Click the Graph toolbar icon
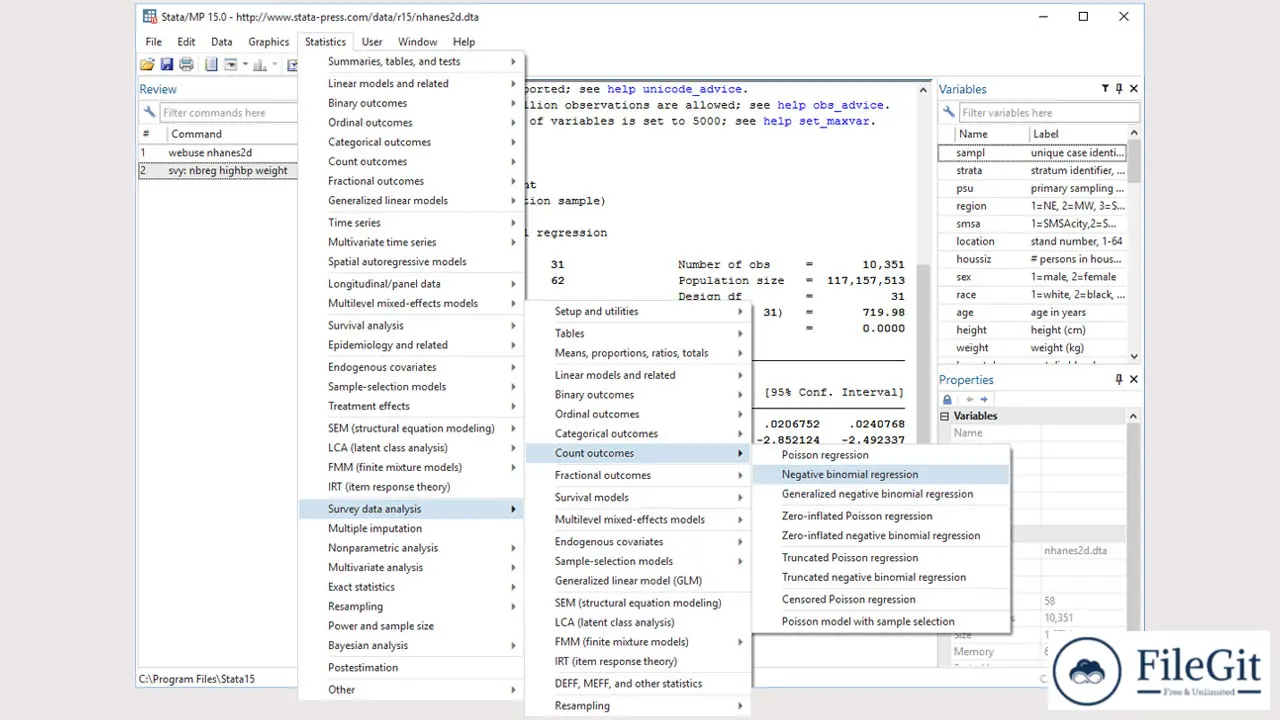 [x=260, y=65]
